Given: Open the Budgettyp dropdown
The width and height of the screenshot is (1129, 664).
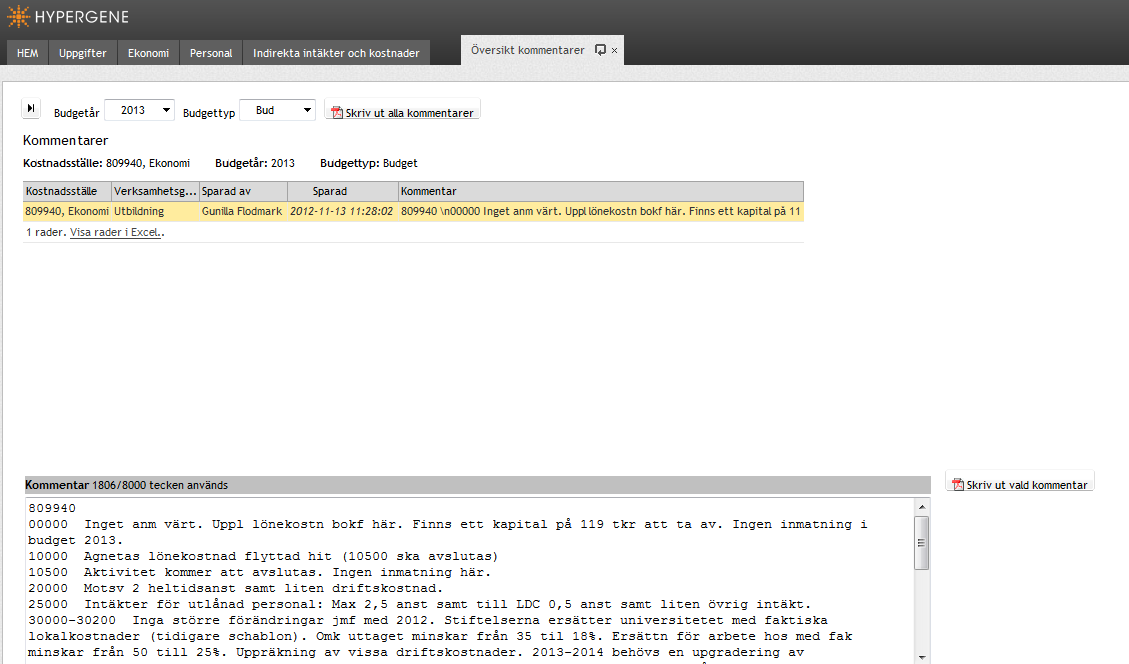Looking at the screenshot, I should click(277, 110).
